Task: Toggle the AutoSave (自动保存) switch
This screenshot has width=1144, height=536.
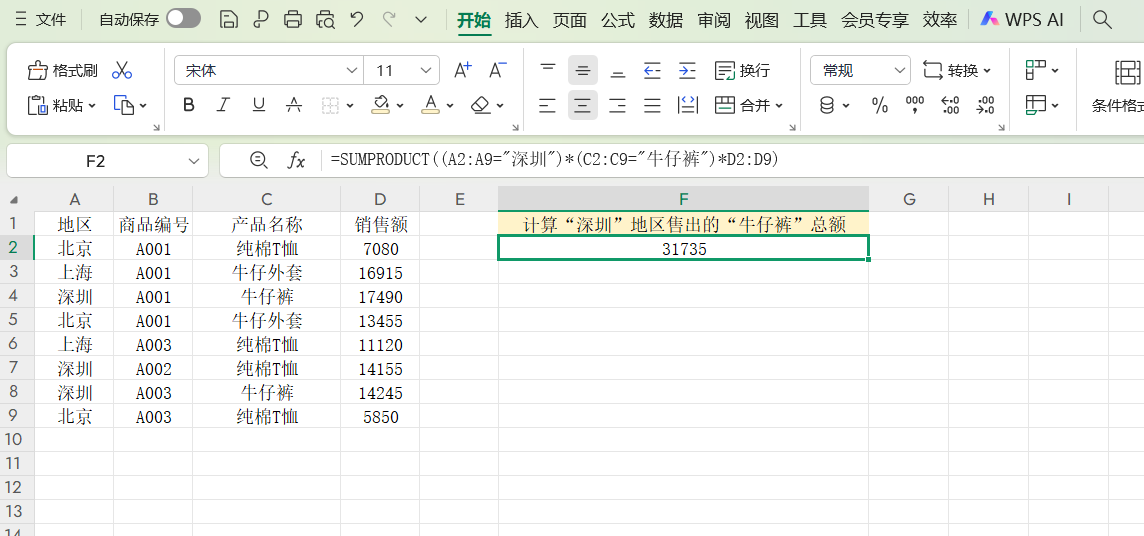Action: click(183, 19)
